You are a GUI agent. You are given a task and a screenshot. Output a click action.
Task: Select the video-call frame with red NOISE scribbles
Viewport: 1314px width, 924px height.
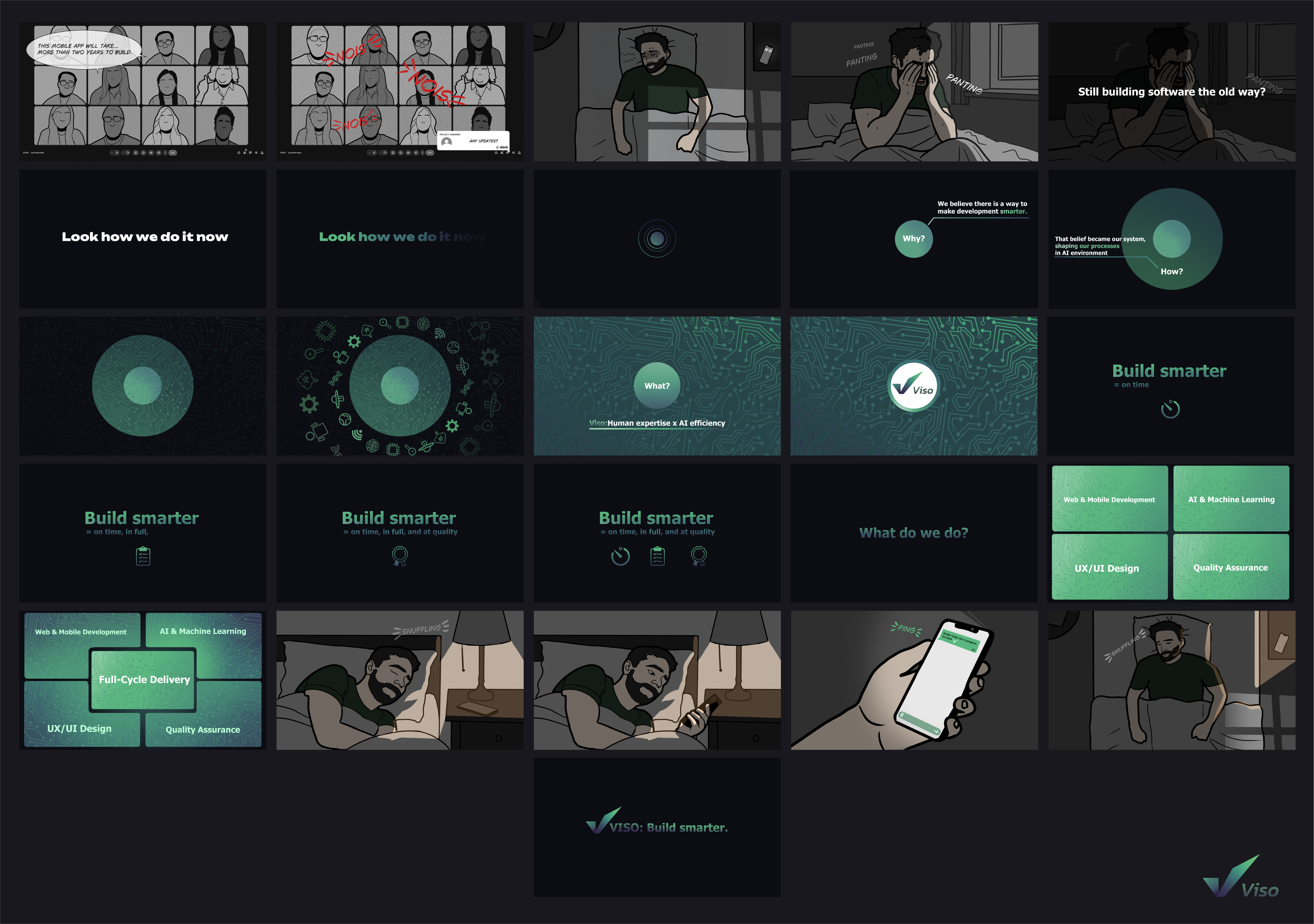(x=400, y=92)
